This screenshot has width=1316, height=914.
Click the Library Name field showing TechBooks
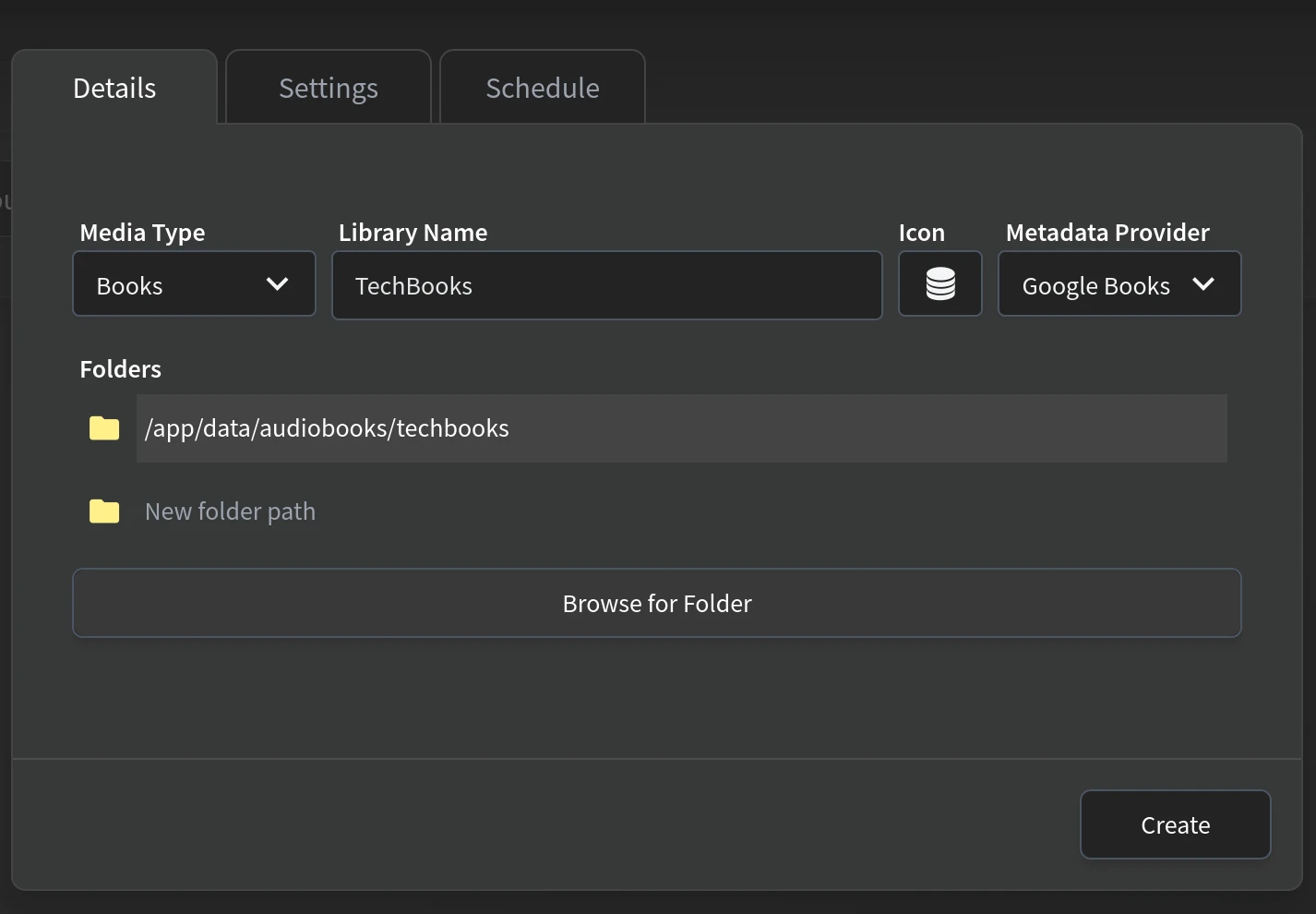point(606,285)
